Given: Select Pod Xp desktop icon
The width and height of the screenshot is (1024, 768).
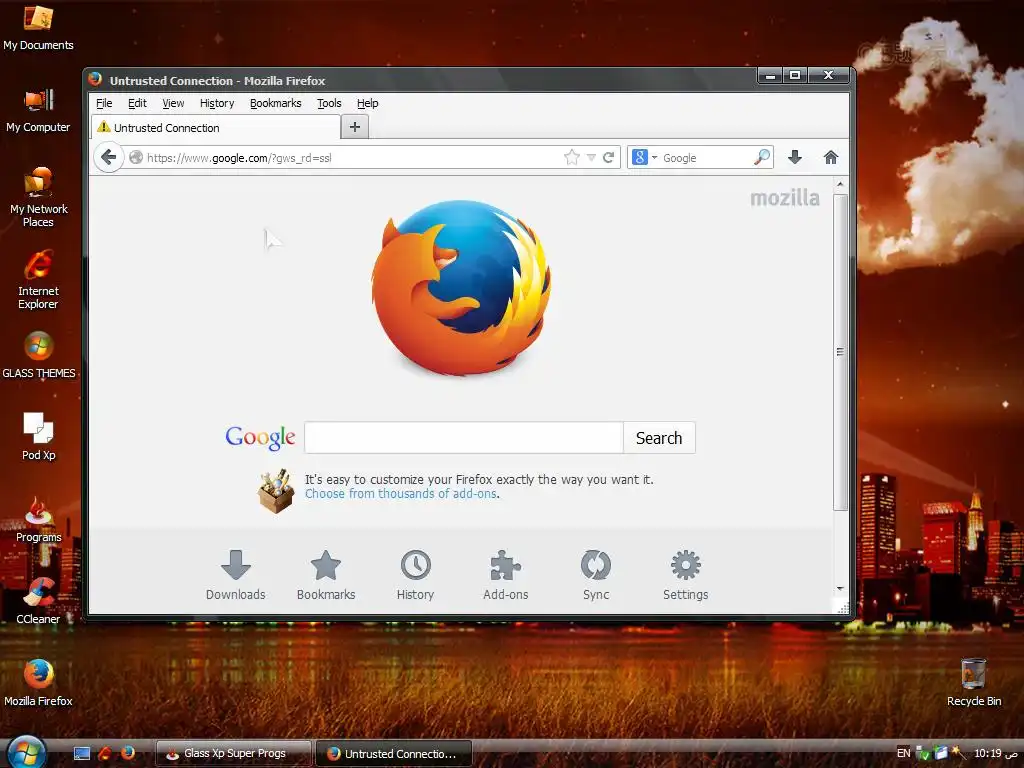Looking at the screenshot, I should 39,436.
